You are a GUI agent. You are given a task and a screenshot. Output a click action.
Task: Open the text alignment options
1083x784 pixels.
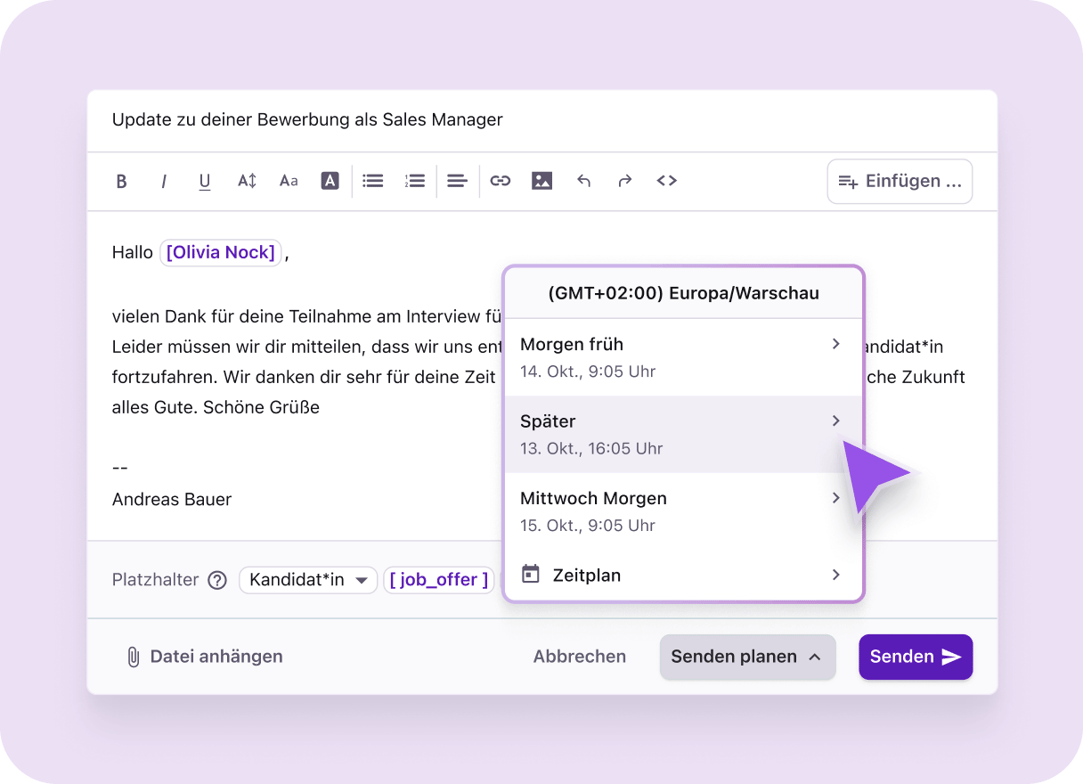tap(457, 181)
